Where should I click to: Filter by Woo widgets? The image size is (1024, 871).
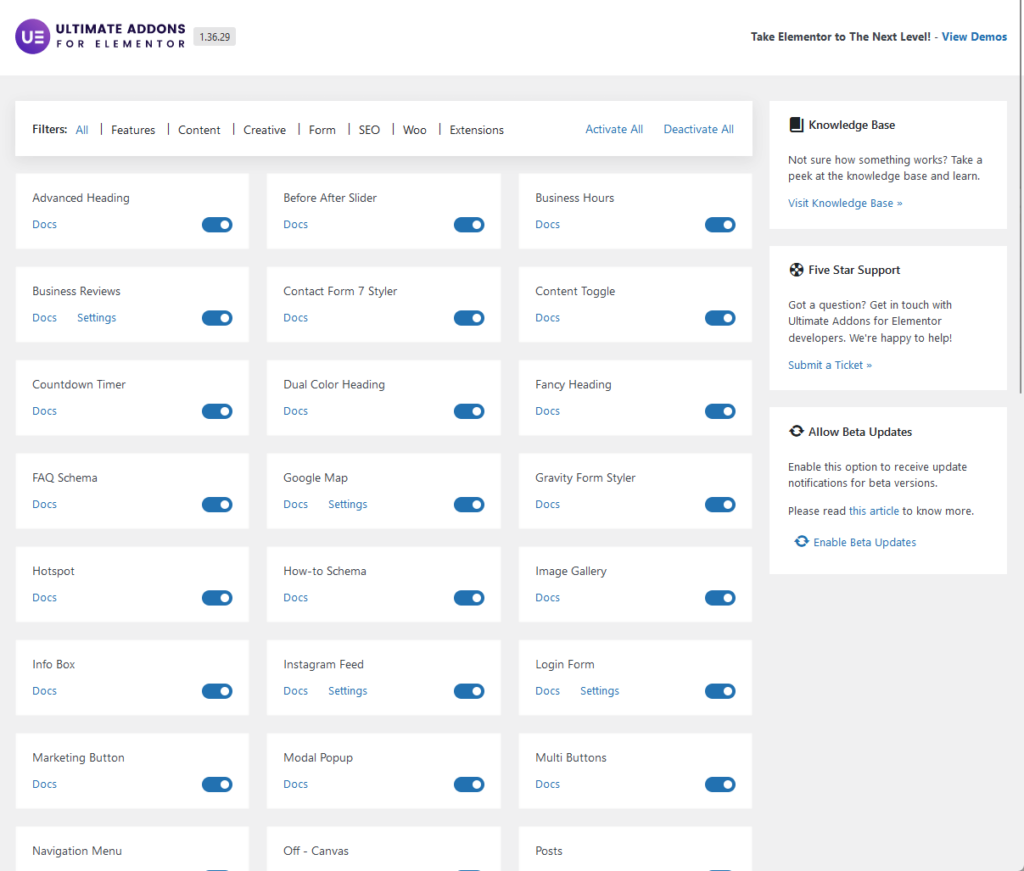[x=415, y=130]
